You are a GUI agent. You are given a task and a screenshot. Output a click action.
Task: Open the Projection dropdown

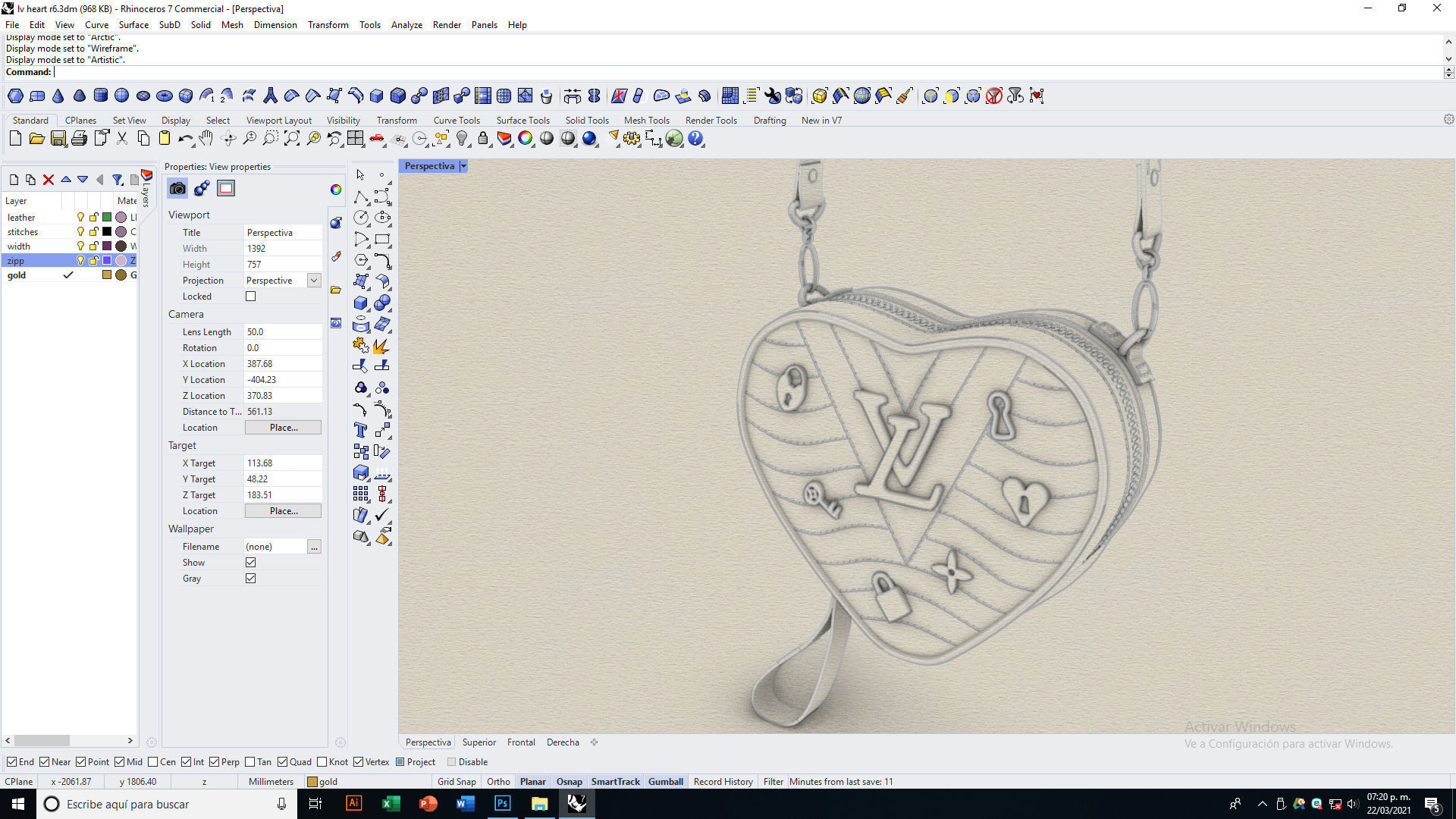[x=314, y=281]
